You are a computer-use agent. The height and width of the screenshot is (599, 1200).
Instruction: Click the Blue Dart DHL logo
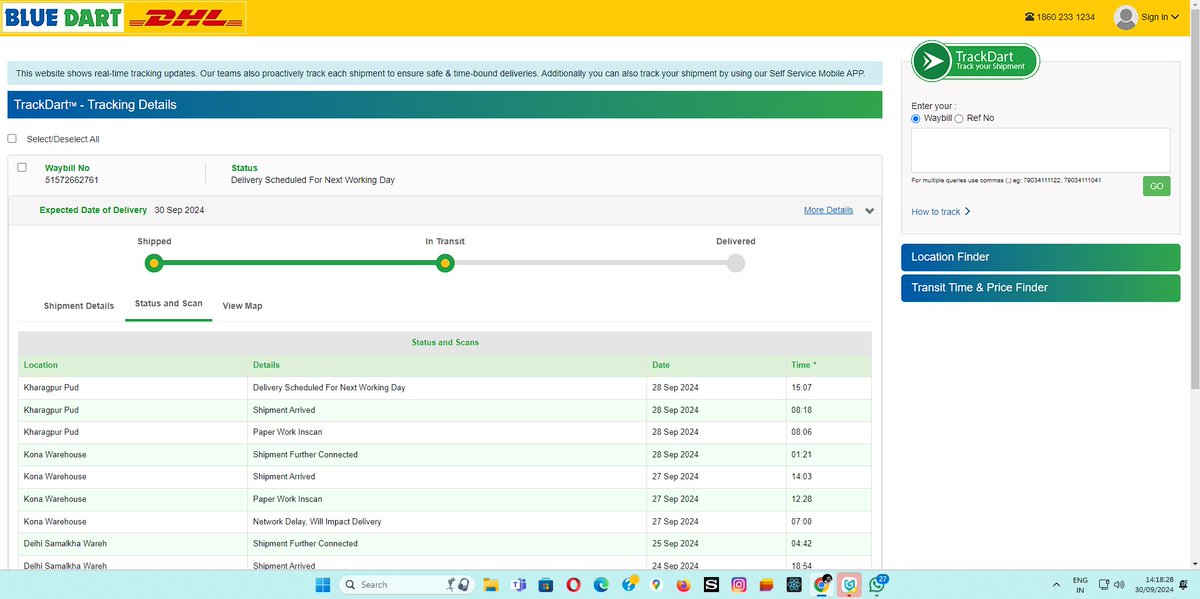122,17
